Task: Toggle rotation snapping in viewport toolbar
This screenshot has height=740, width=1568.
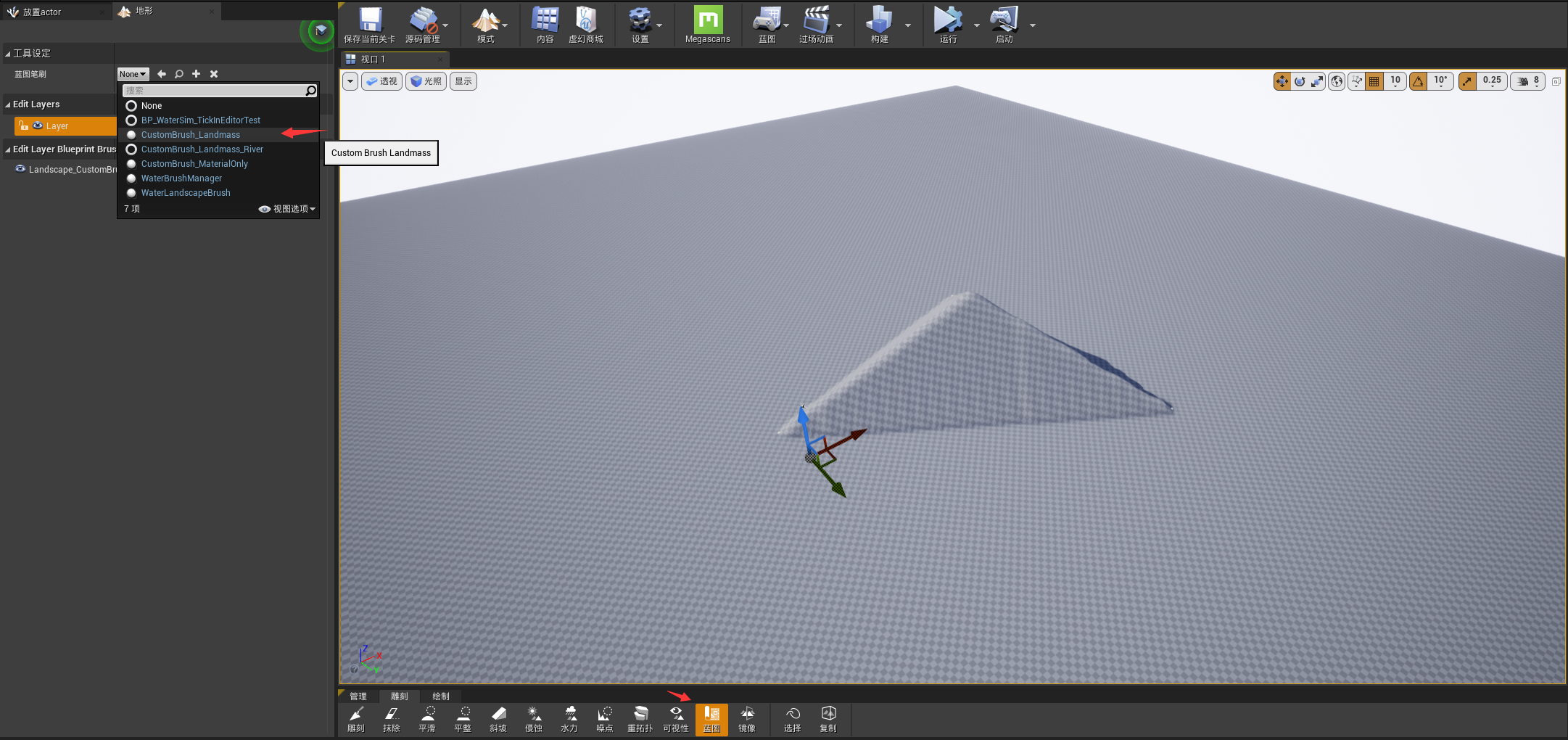Action: tap(1419, 81)
